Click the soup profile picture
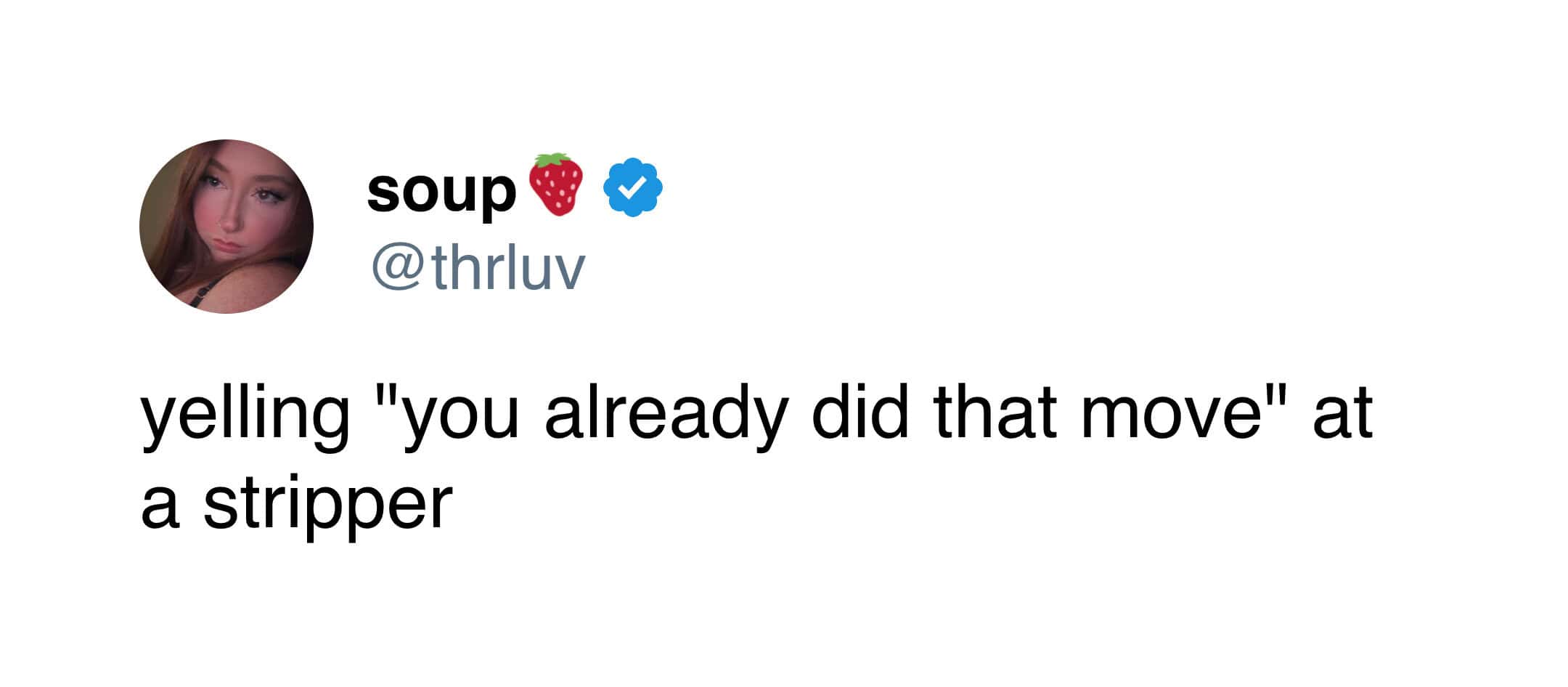The image size is (1568, 687). tap(226, 226)
